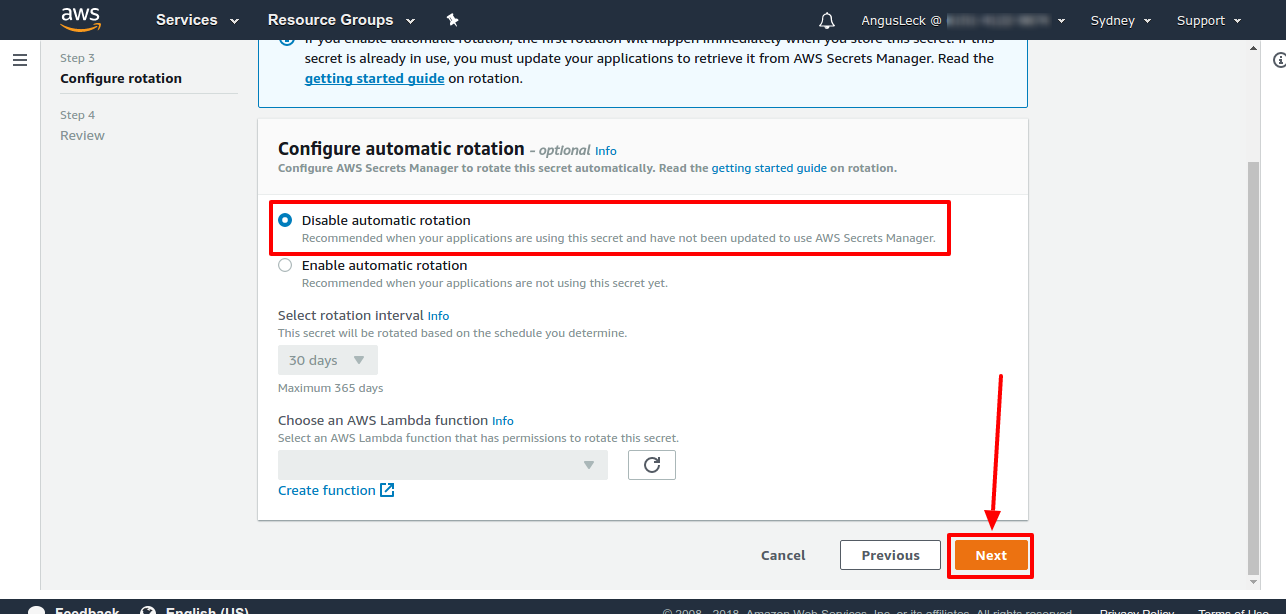The height and width of the screenshot is (614, 1286).
Task: Click Info link beside Select rotation interval
Action: pos(438,316)
